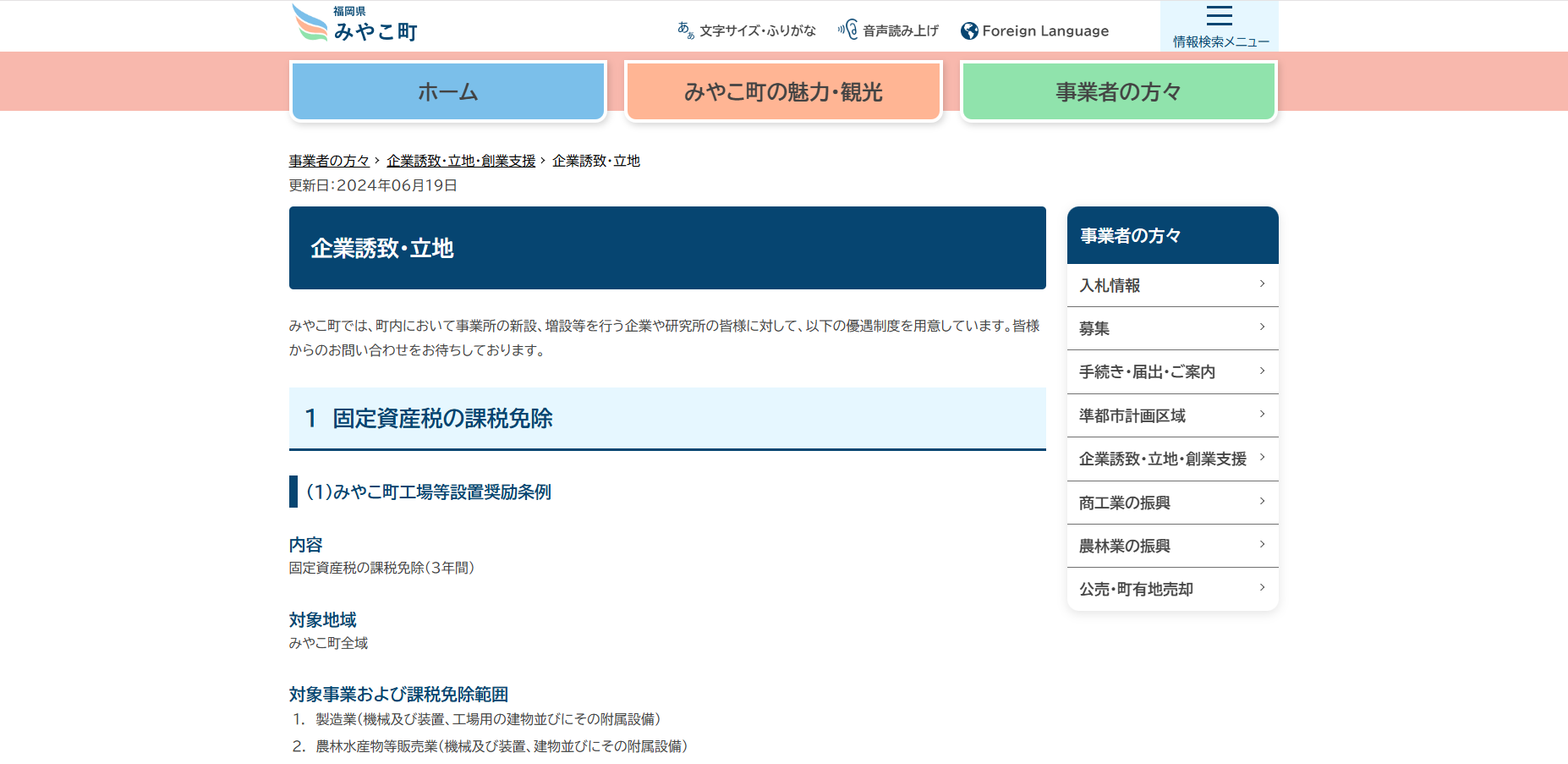The width and height of the screenshot is (1568, 764).
Task: Open 企業誘致・立地・創業支援 in the sidebar
Action: [1173, 459]
